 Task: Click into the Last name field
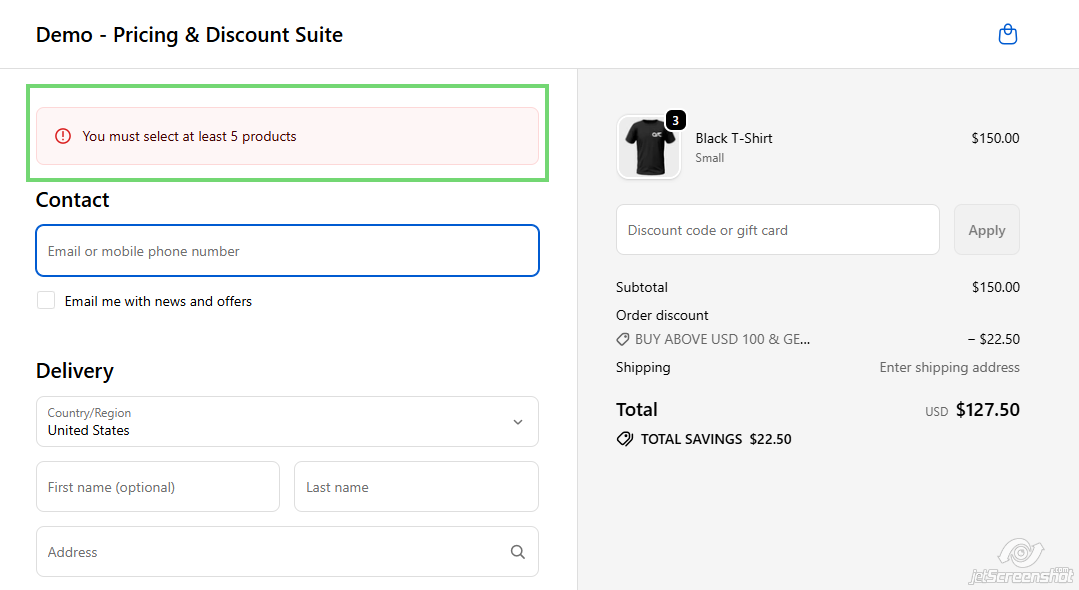416,487
